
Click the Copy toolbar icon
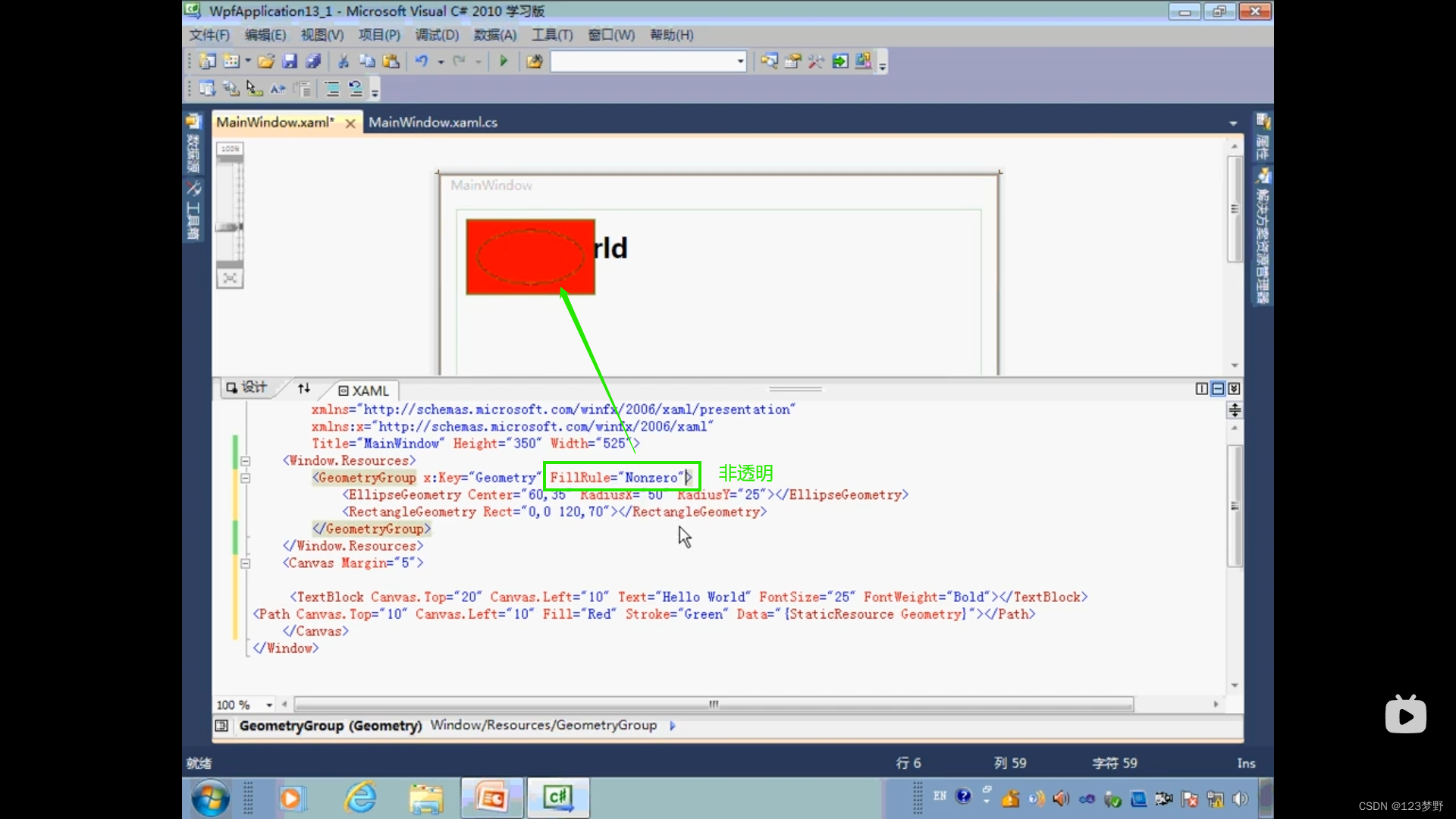click(367, 61)
